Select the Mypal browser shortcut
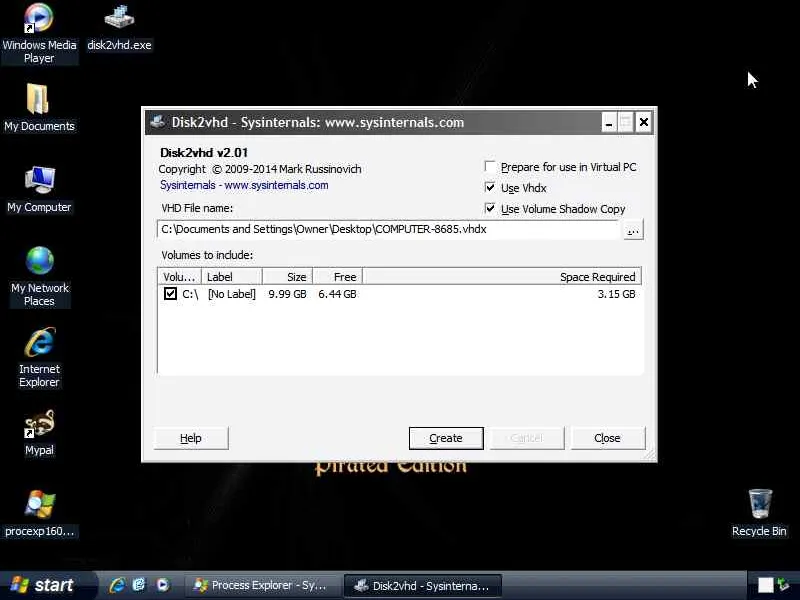The image size is (800, 600). (x=39, y=433)
